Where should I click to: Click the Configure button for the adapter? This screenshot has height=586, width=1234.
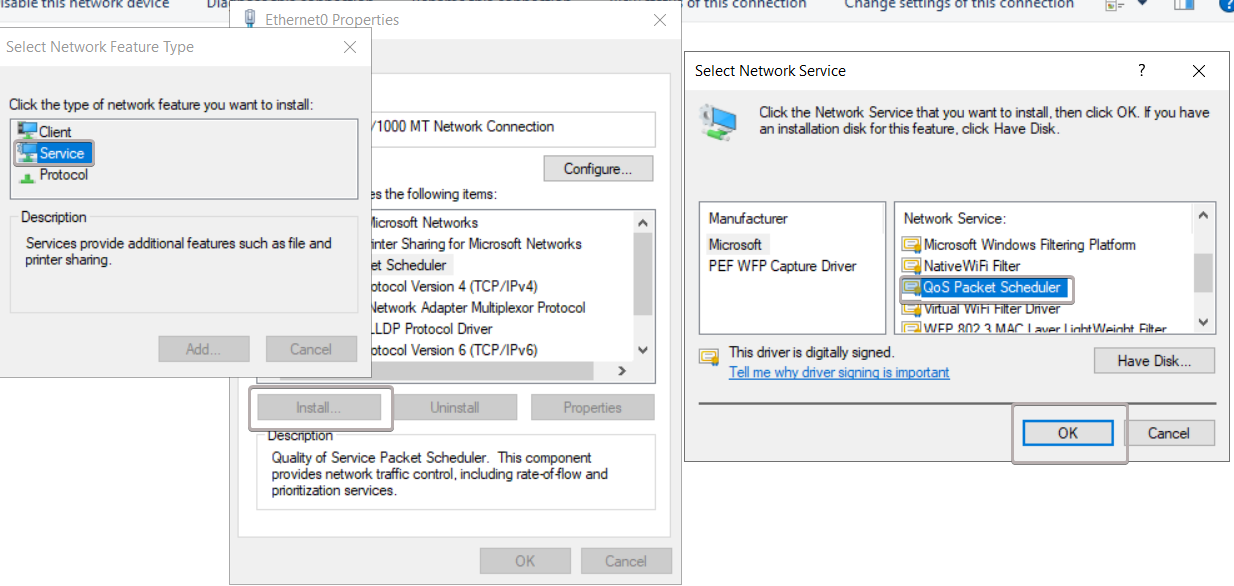click(598, 169)
